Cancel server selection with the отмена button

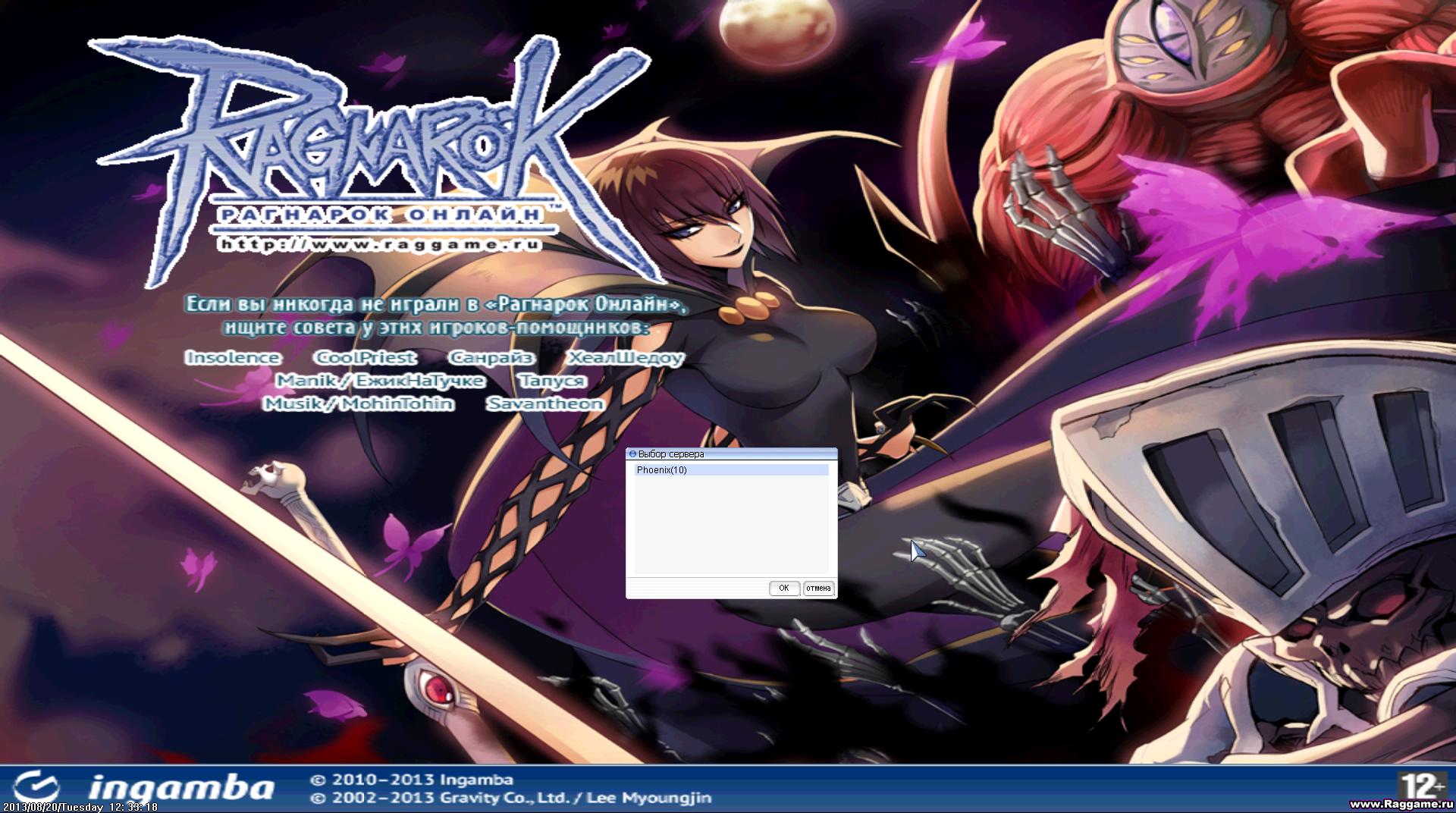818,589
